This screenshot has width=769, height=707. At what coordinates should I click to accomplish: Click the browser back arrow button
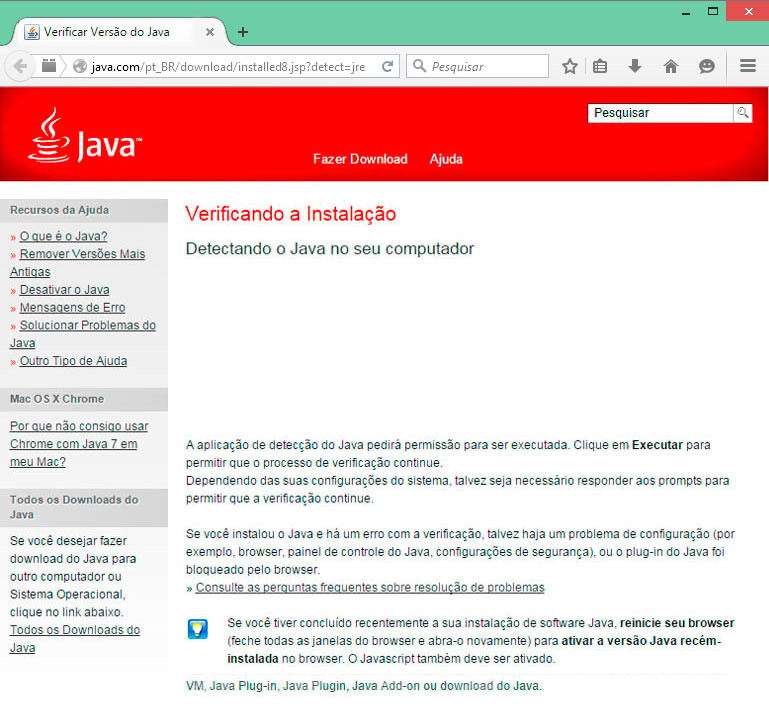pyautogui.click(x=20, y=66)
